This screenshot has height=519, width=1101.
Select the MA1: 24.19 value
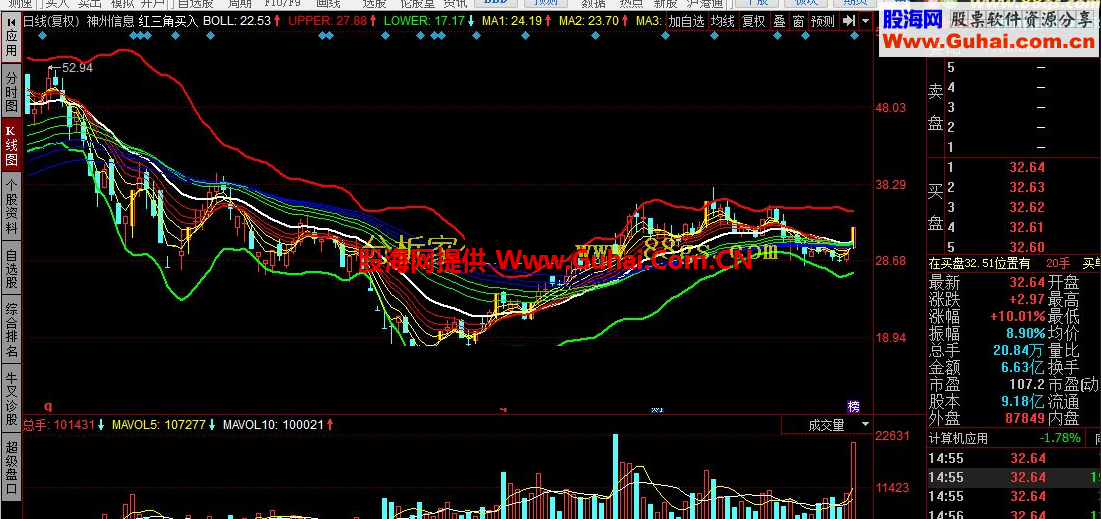tap(511, 21)
